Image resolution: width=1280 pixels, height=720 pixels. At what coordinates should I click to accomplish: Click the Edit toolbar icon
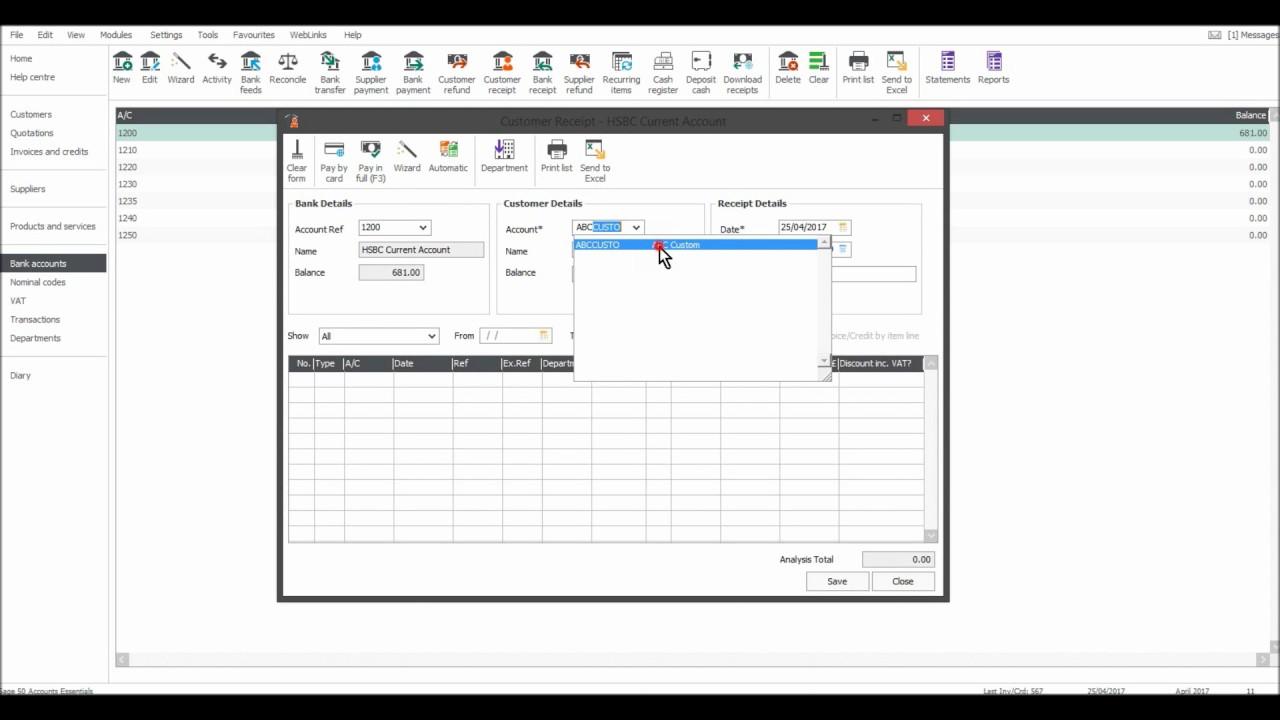tap(150, 68)
